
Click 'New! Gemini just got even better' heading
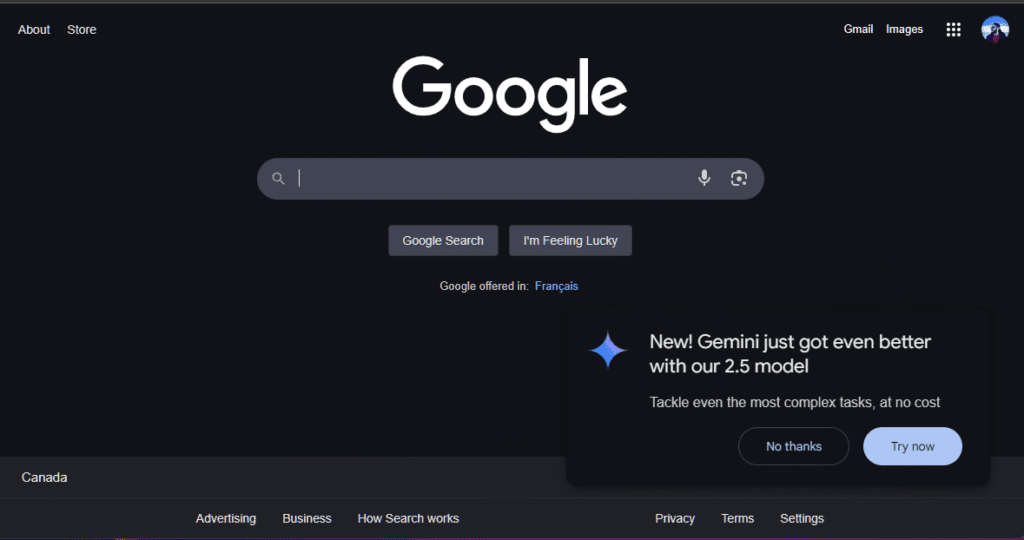(790, 354)
